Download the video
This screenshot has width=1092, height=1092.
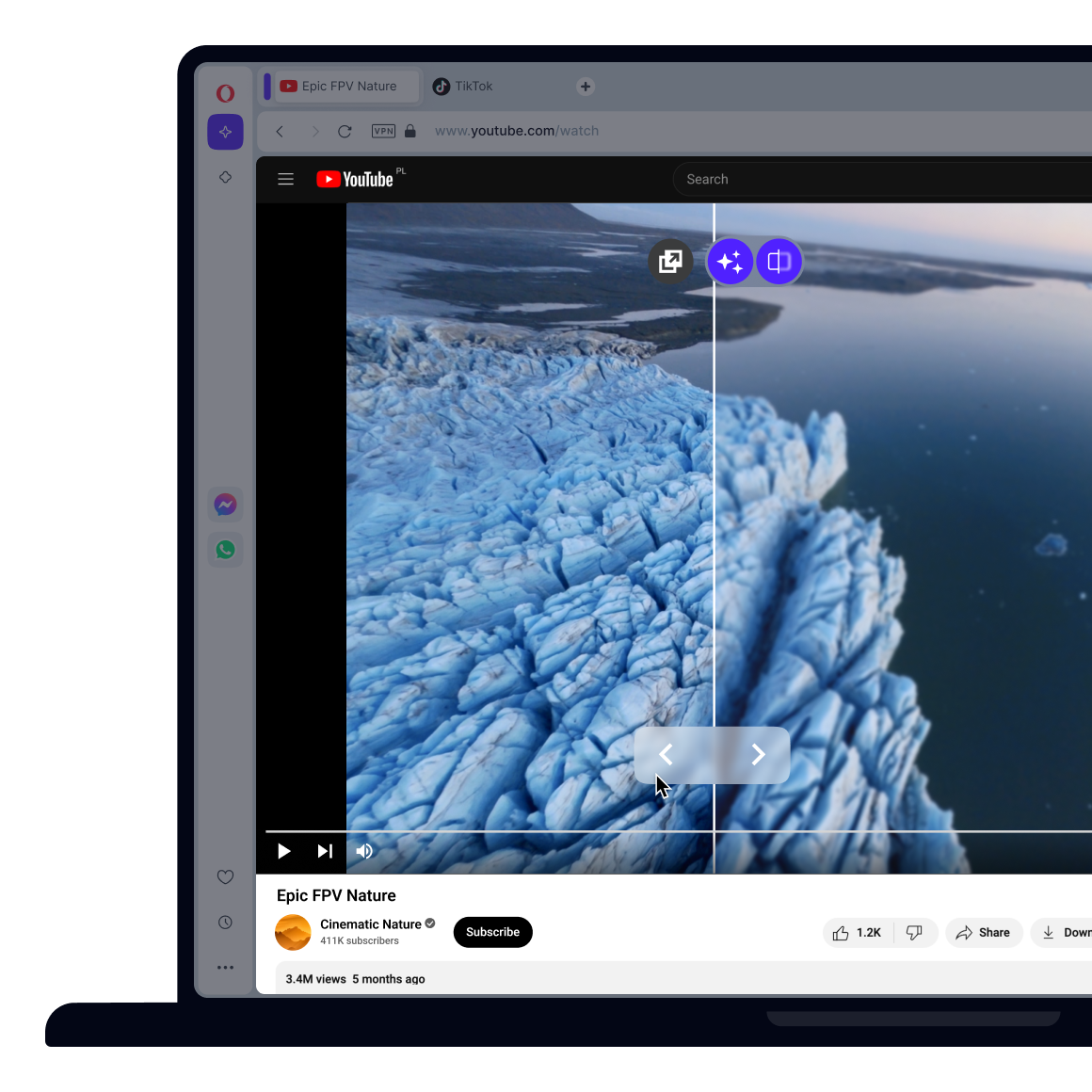pos(1063,933)
